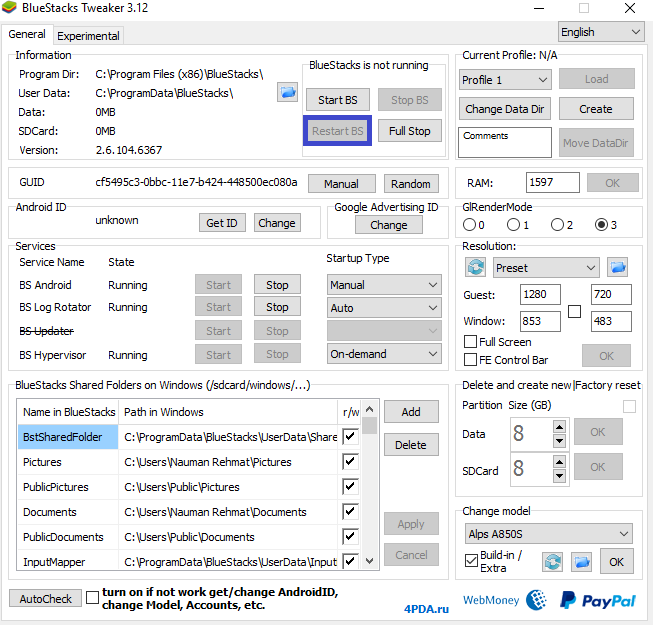This screenshot has height=631, width=654.
Task: Toggle r/w checkbox for Pictures folder
Action: pyautogui.click(x=350, y=462)
